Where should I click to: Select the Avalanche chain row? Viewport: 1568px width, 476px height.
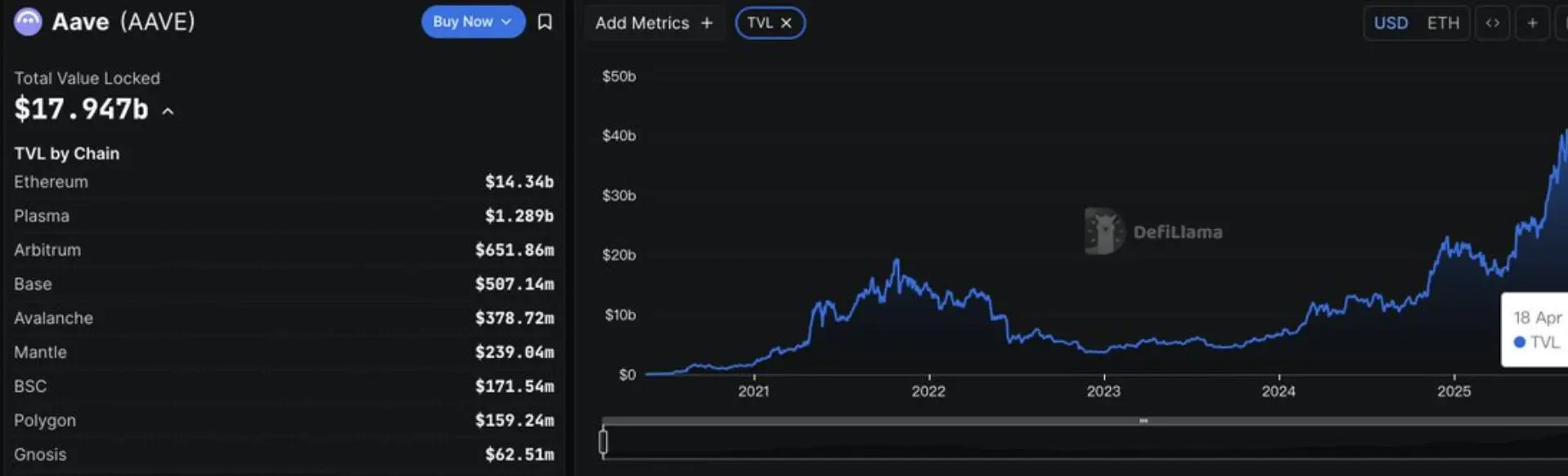click(284, 318)
